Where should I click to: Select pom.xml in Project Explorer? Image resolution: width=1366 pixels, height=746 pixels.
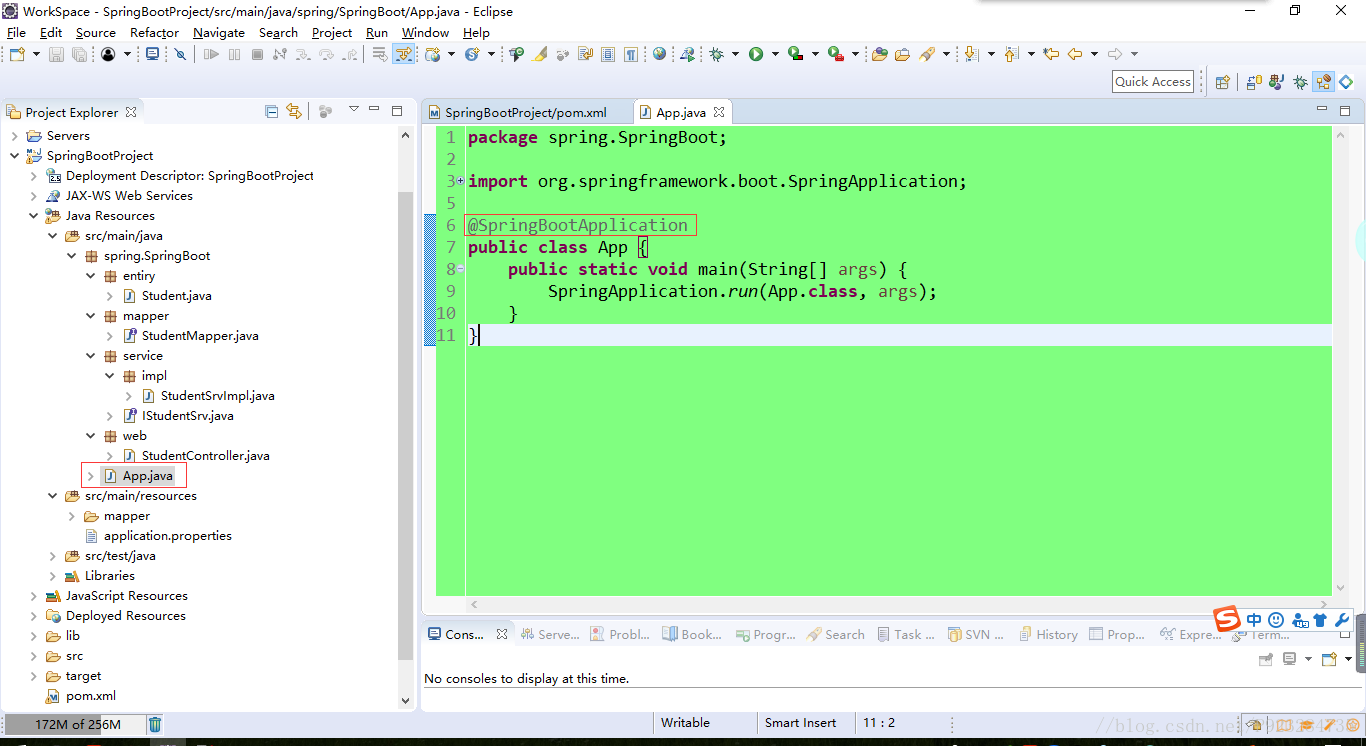point(91,695)
